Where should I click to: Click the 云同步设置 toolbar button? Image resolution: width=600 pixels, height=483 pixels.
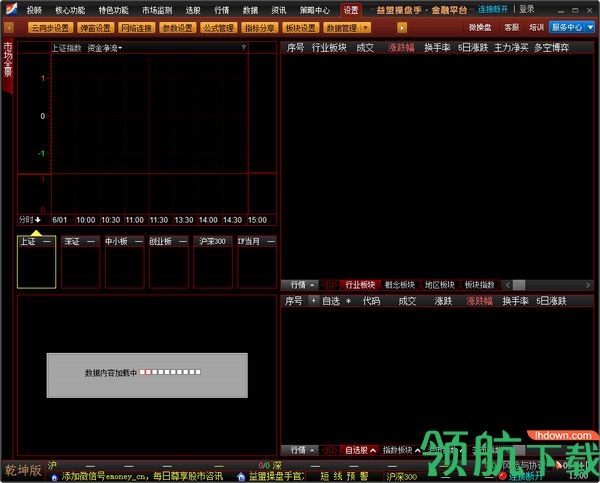pyautogui.click(x=50, y=28)
